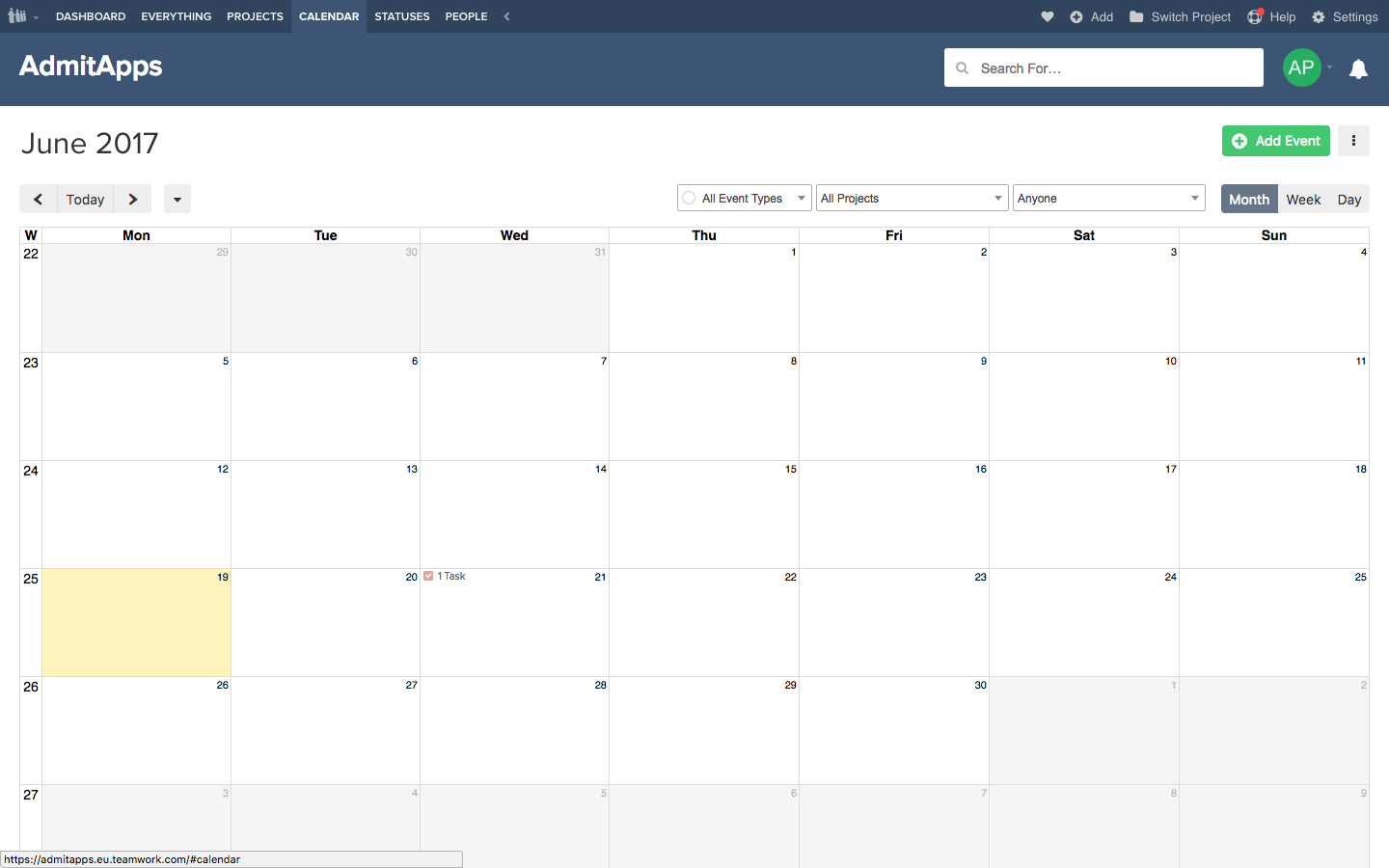Select the June 15 day cell

(x=704, y=514)
